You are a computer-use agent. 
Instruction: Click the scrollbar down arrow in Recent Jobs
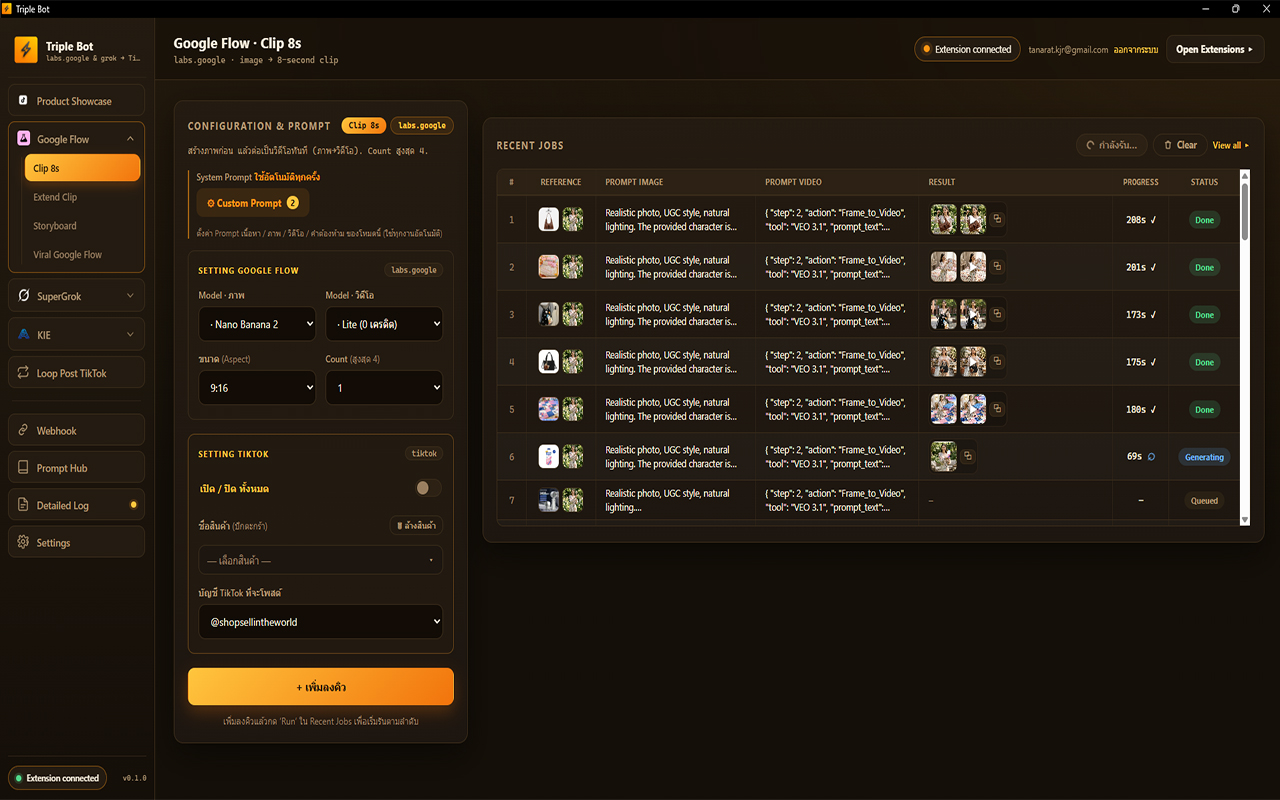(1245, 520)
